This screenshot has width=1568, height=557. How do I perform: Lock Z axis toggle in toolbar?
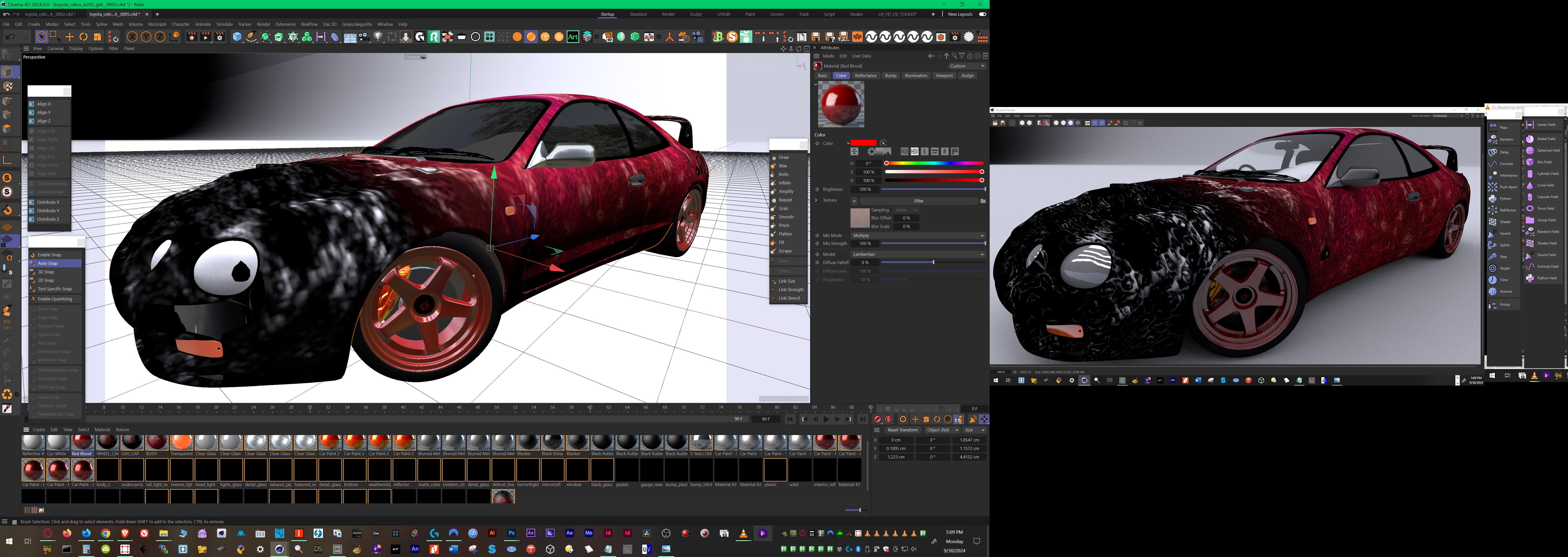160,37
